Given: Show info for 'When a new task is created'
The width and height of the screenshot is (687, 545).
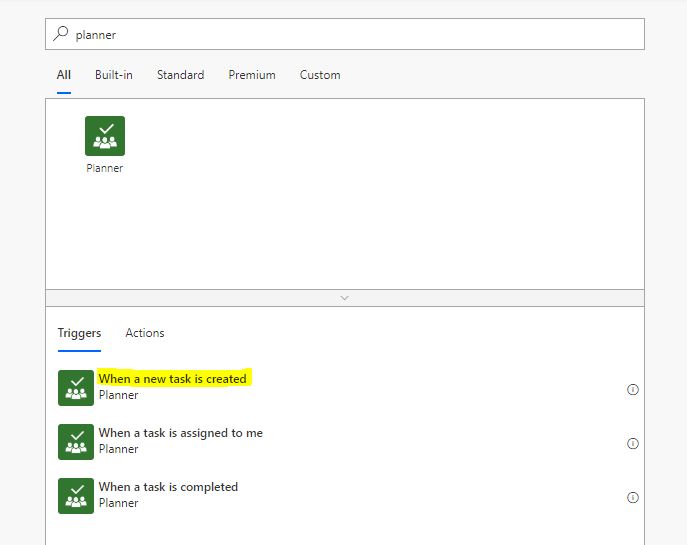Looking at the screenshot, I should [x=633, y=389].
